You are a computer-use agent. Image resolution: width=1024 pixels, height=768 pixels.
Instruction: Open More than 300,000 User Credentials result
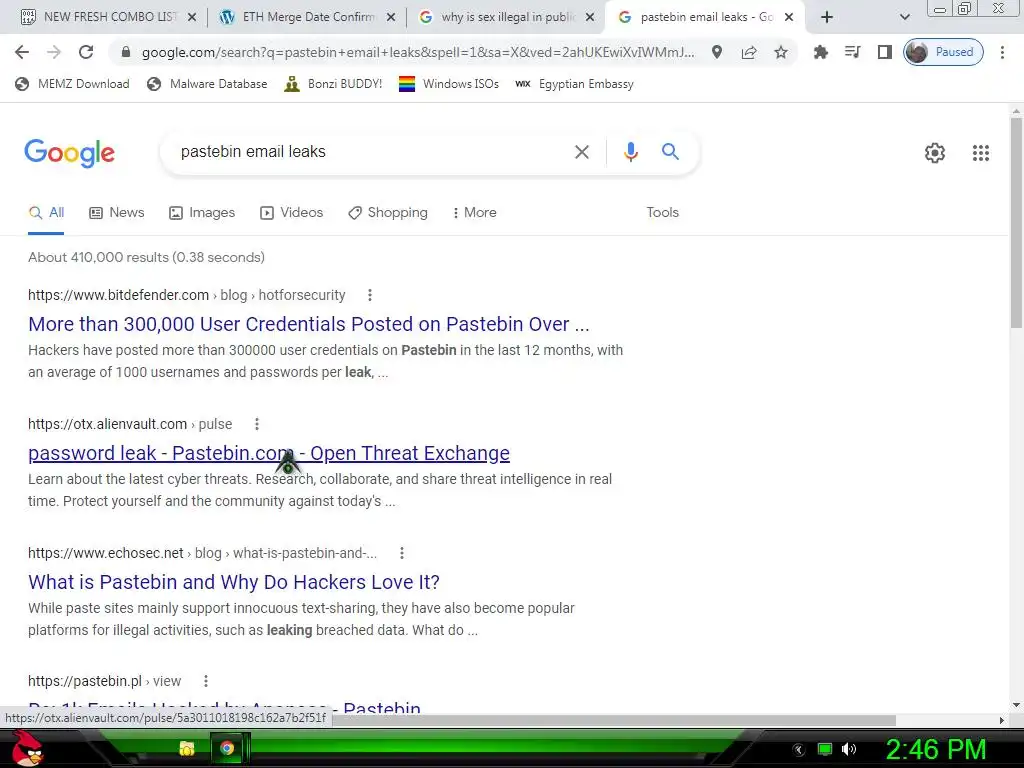pos(309,325)
